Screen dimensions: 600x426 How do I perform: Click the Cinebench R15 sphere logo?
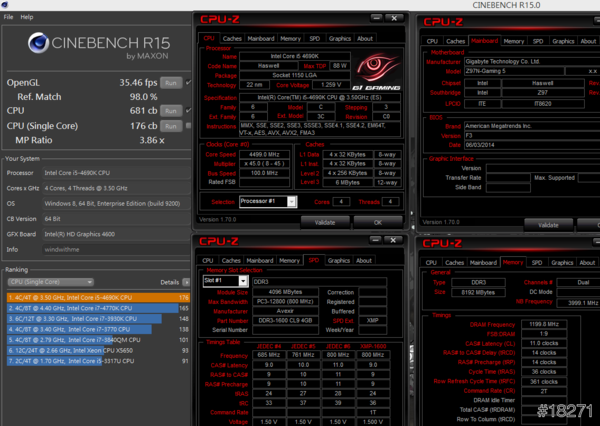click(x=40, y=43)
